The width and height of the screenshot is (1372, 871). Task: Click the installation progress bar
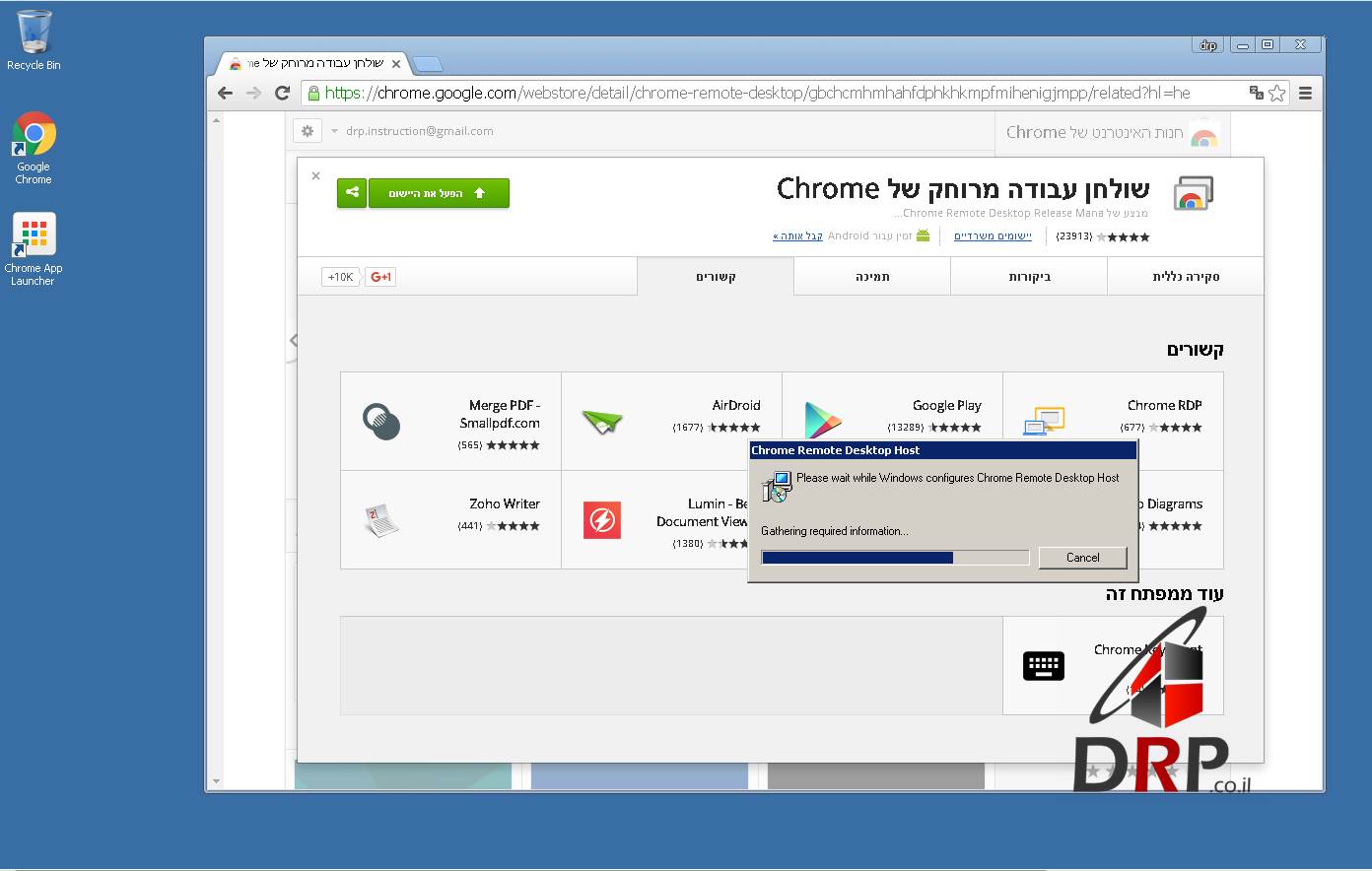pos(895,558)
